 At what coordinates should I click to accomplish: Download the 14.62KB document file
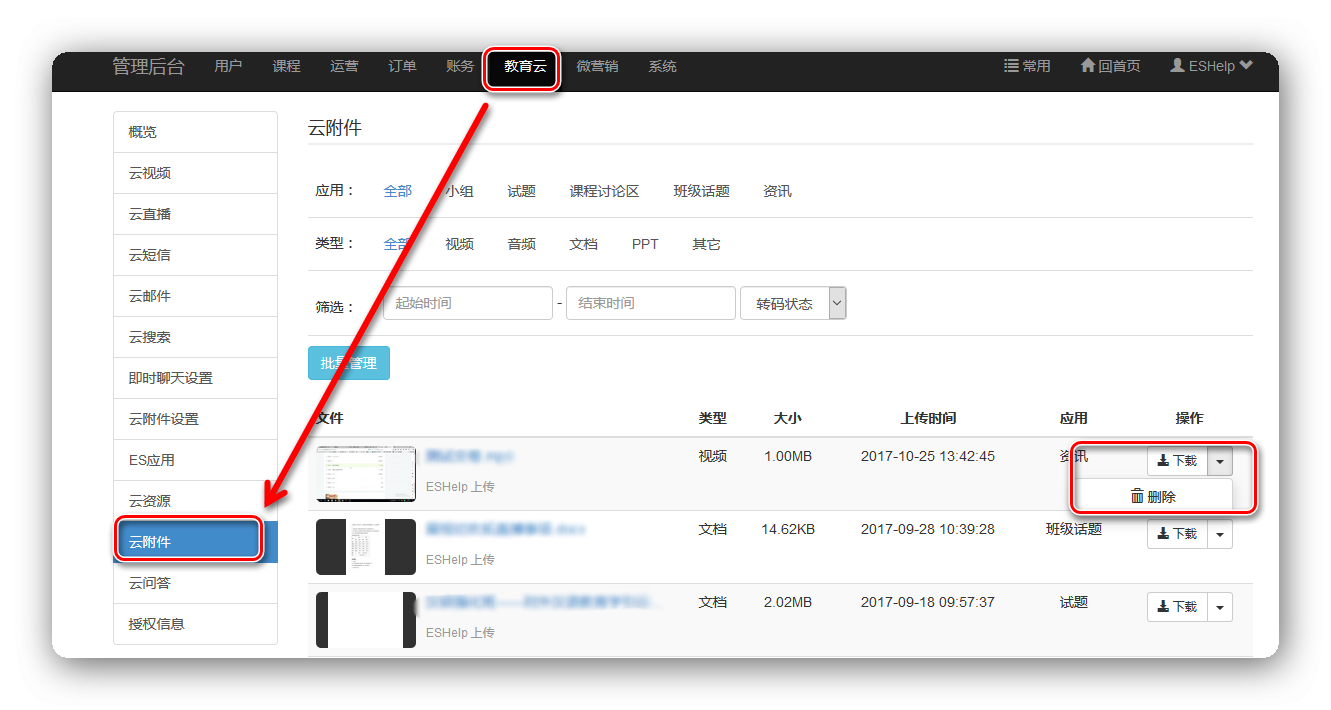point(1177,534)
